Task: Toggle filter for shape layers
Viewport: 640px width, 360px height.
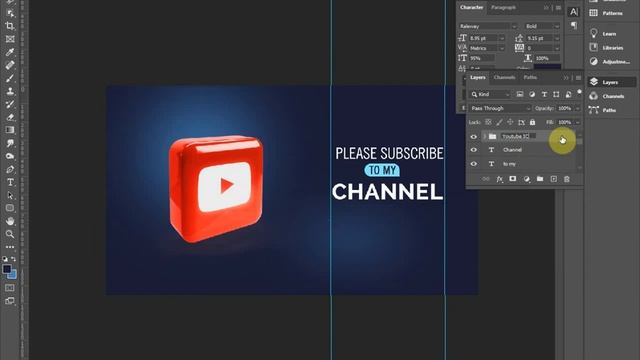Action: pyautogui.click(x=556, y=94)
